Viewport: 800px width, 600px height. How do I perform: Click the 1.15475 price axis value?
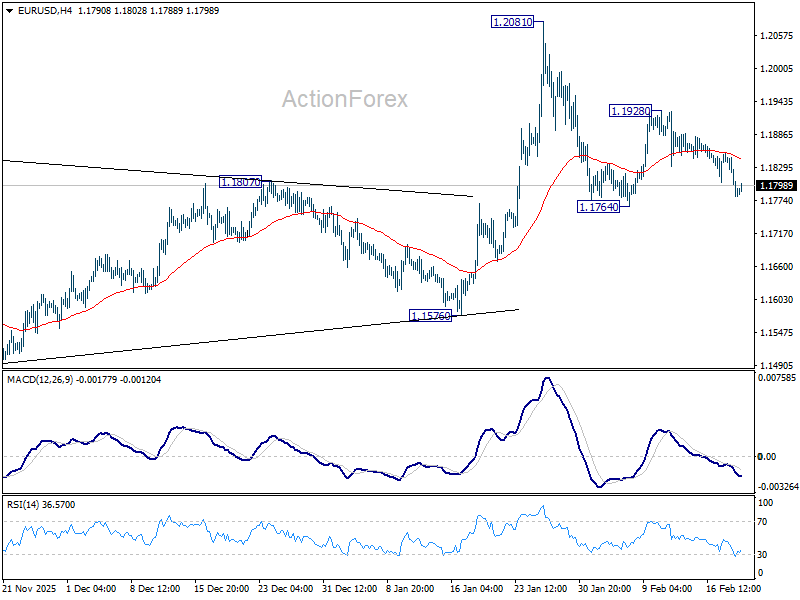tap(777, 333)
